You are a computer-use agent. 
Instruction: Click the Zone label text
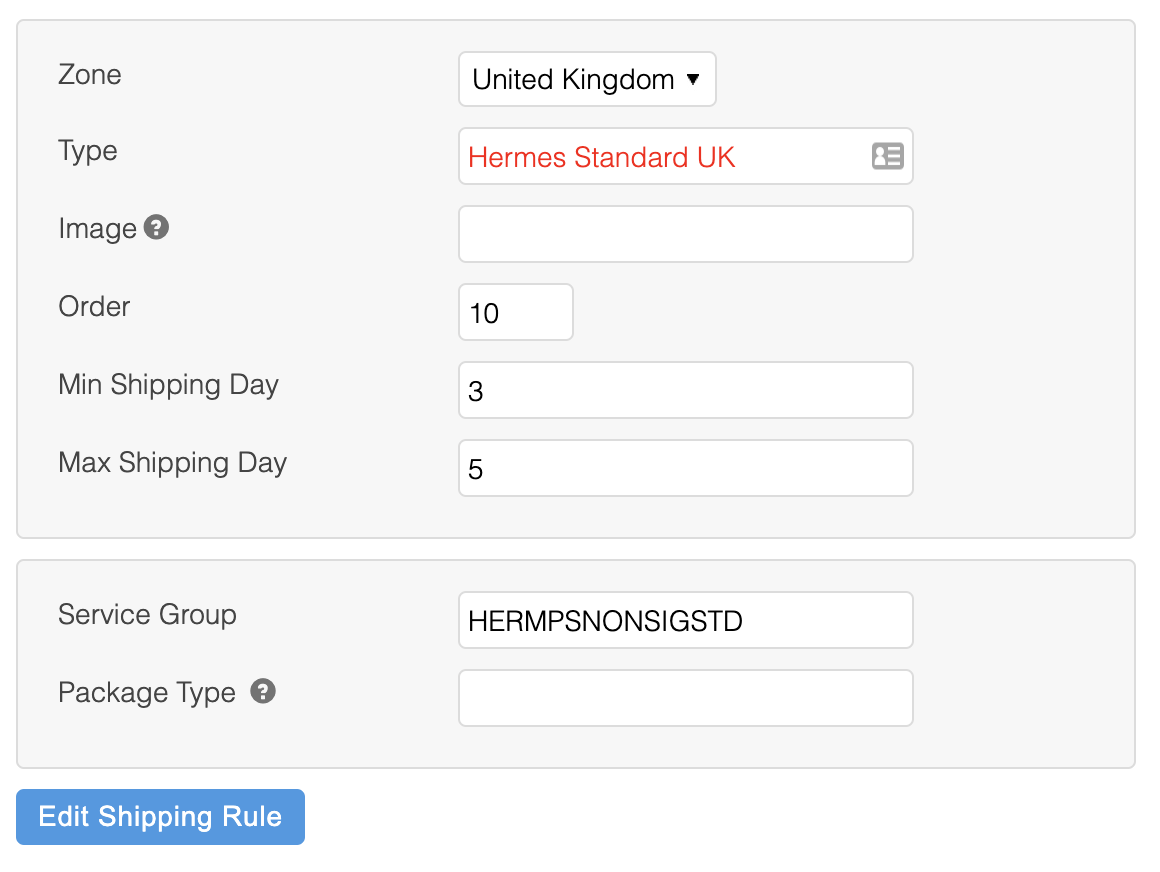(x=90, y=75)
